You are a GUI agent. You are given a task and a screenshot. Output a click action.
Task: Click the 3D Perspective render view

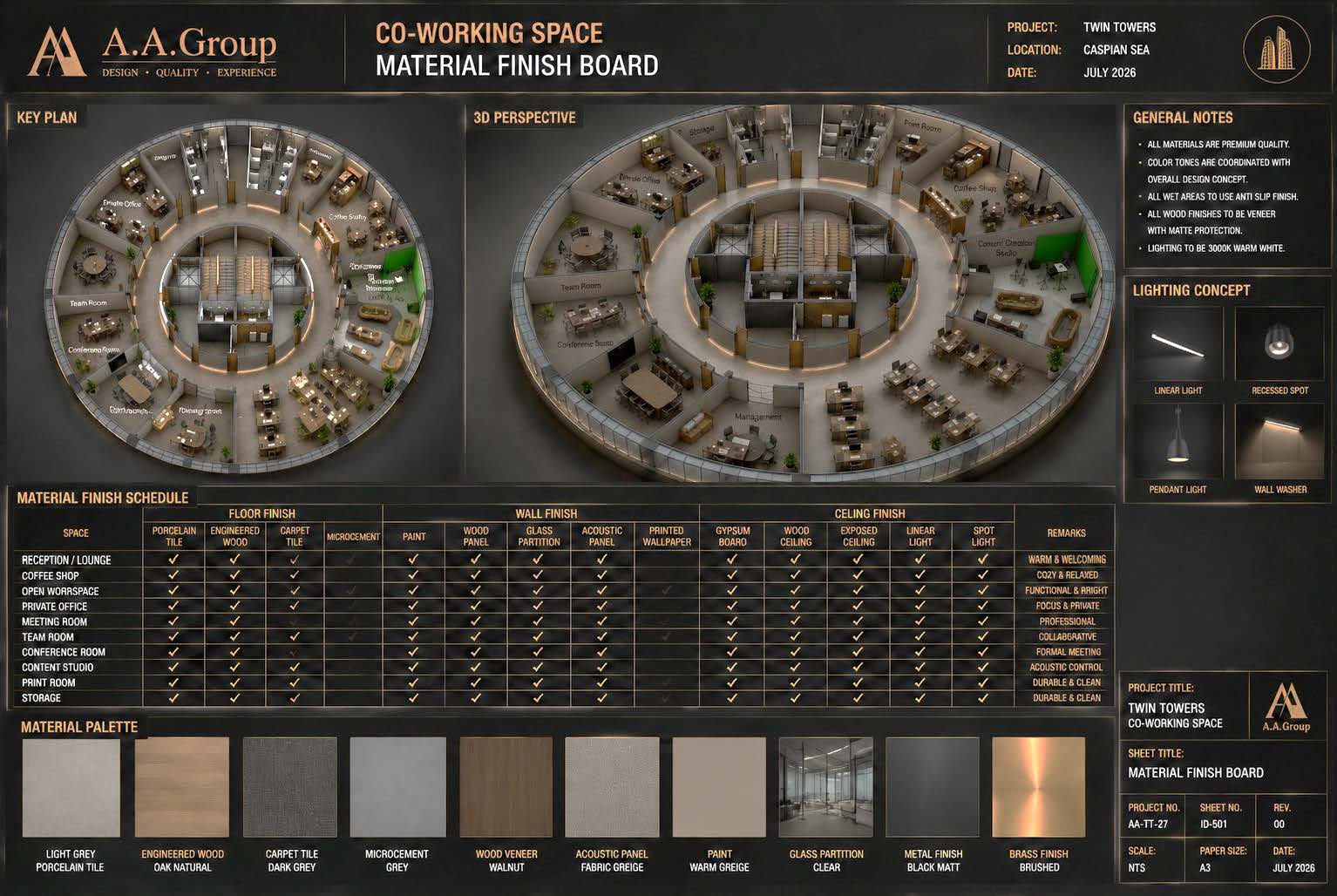pos(791,296)
